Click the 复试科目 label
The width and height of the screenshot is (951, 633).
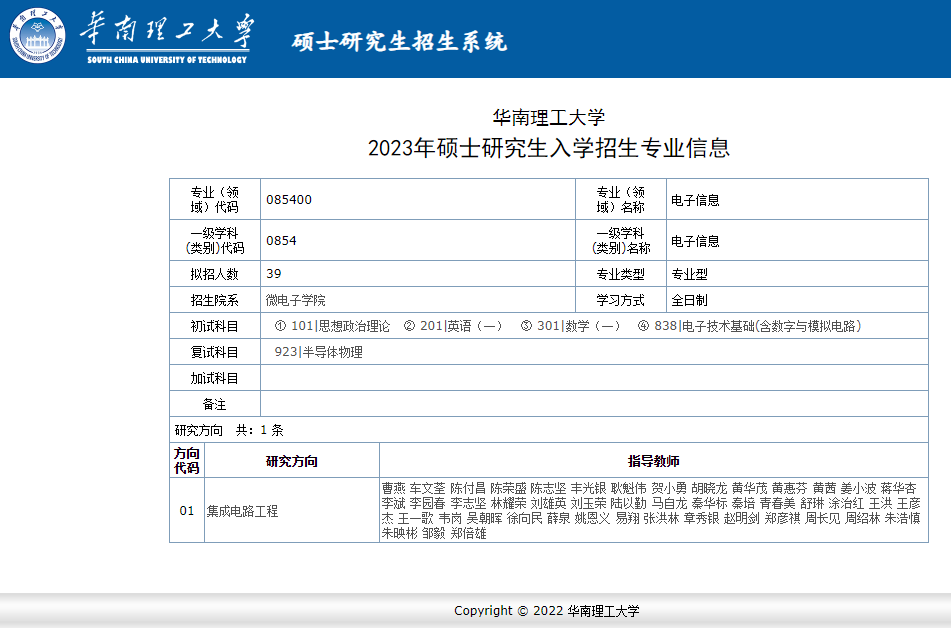click(215, 352)
